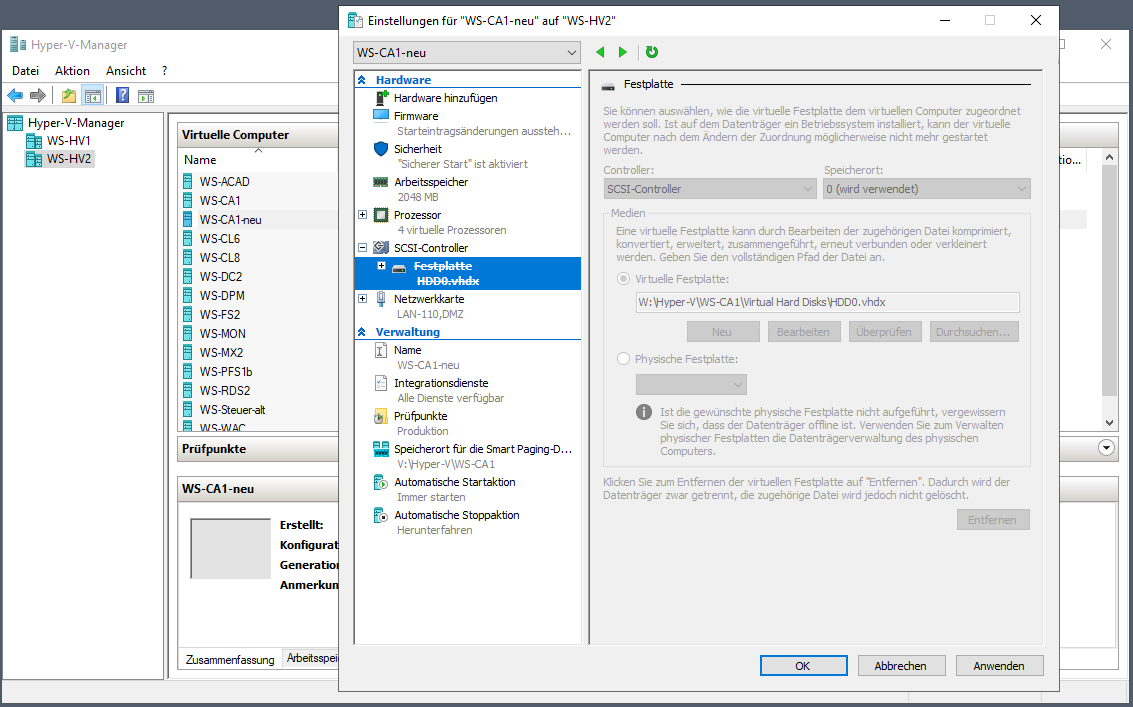Select WS-ACAD in virtual computer list
Screen dimensions: 1133x707
[225, 181]
